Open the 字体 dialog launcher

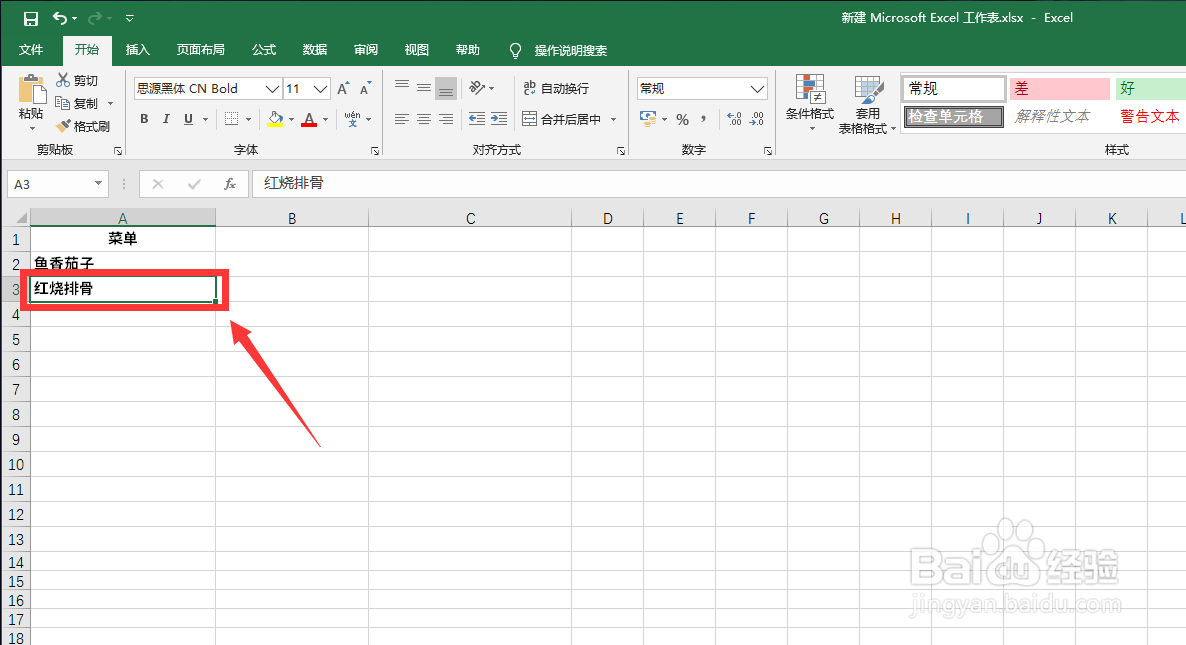coord(375,151)
